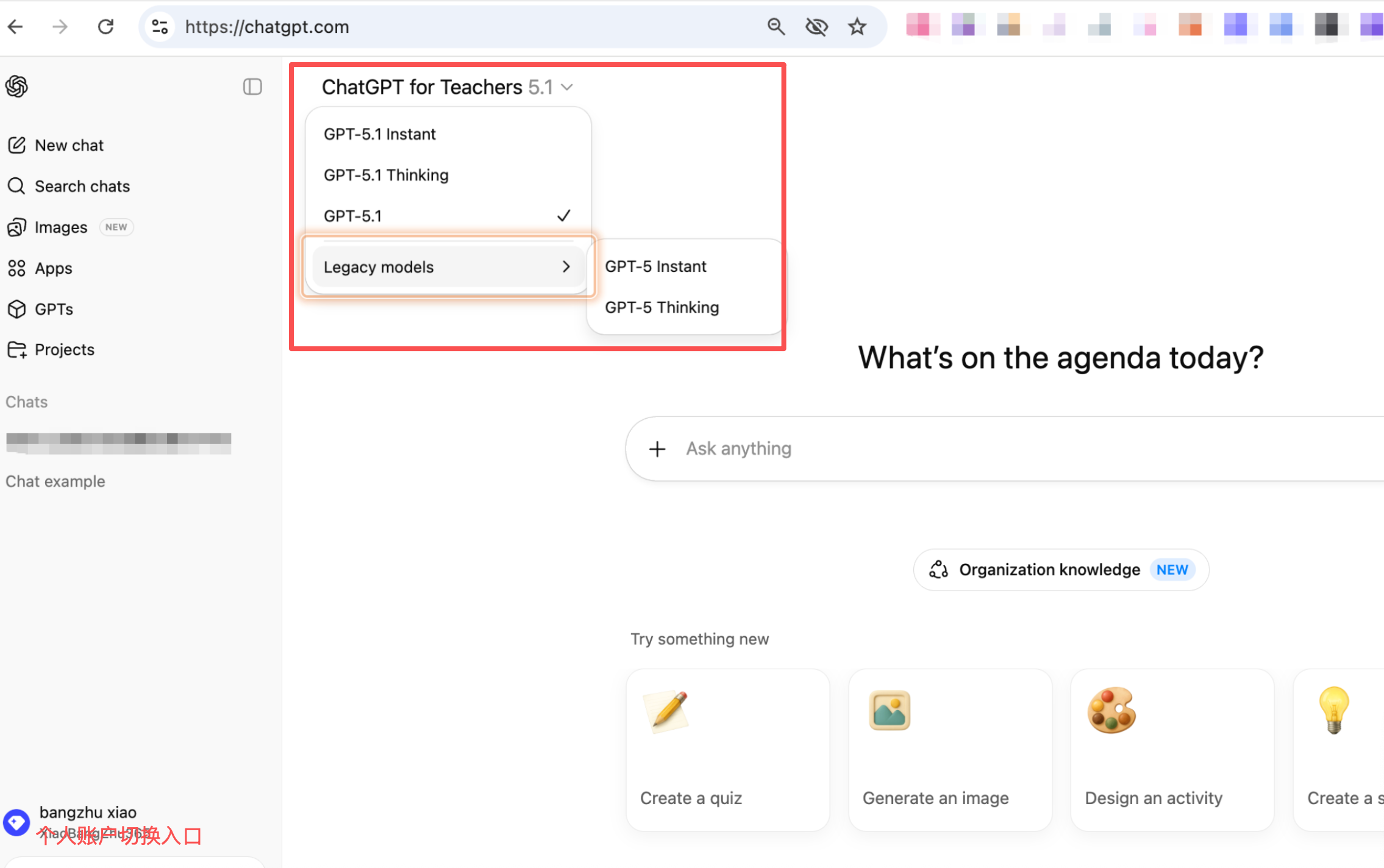
Task: Open the Chat example conversation
Action: [x=55, y=482]
